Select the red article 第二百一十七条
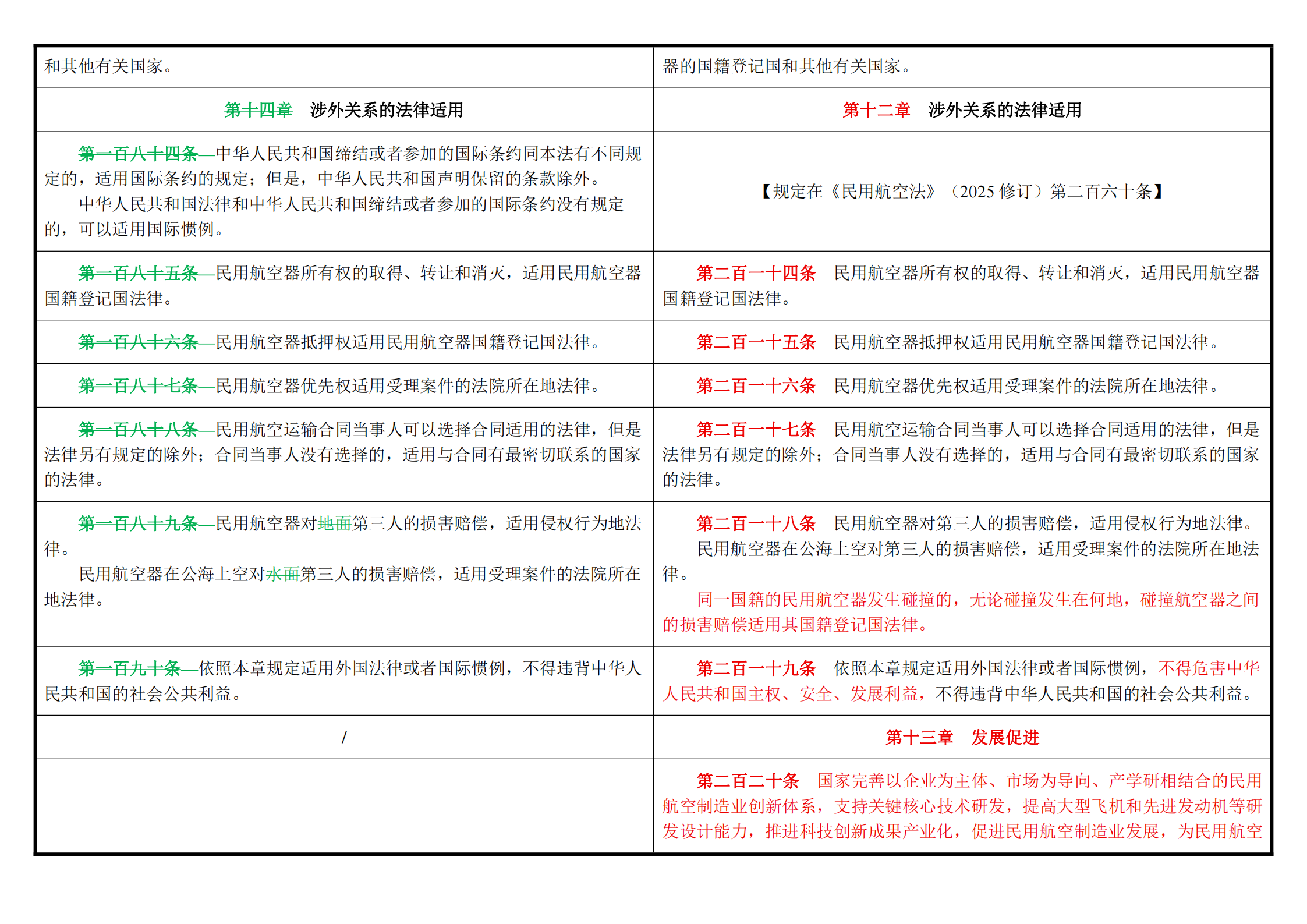The height and width of the screenshot is (924, 1307). click(756, 430)
